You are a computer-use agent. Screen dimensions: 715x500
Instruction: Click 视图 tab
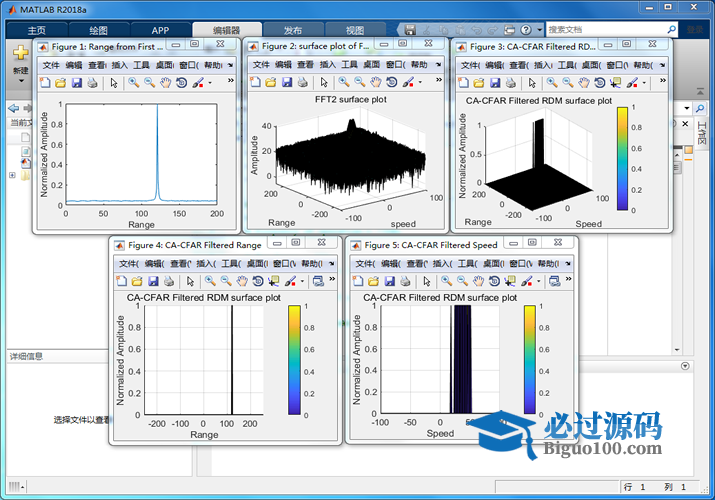click(355, 30)
